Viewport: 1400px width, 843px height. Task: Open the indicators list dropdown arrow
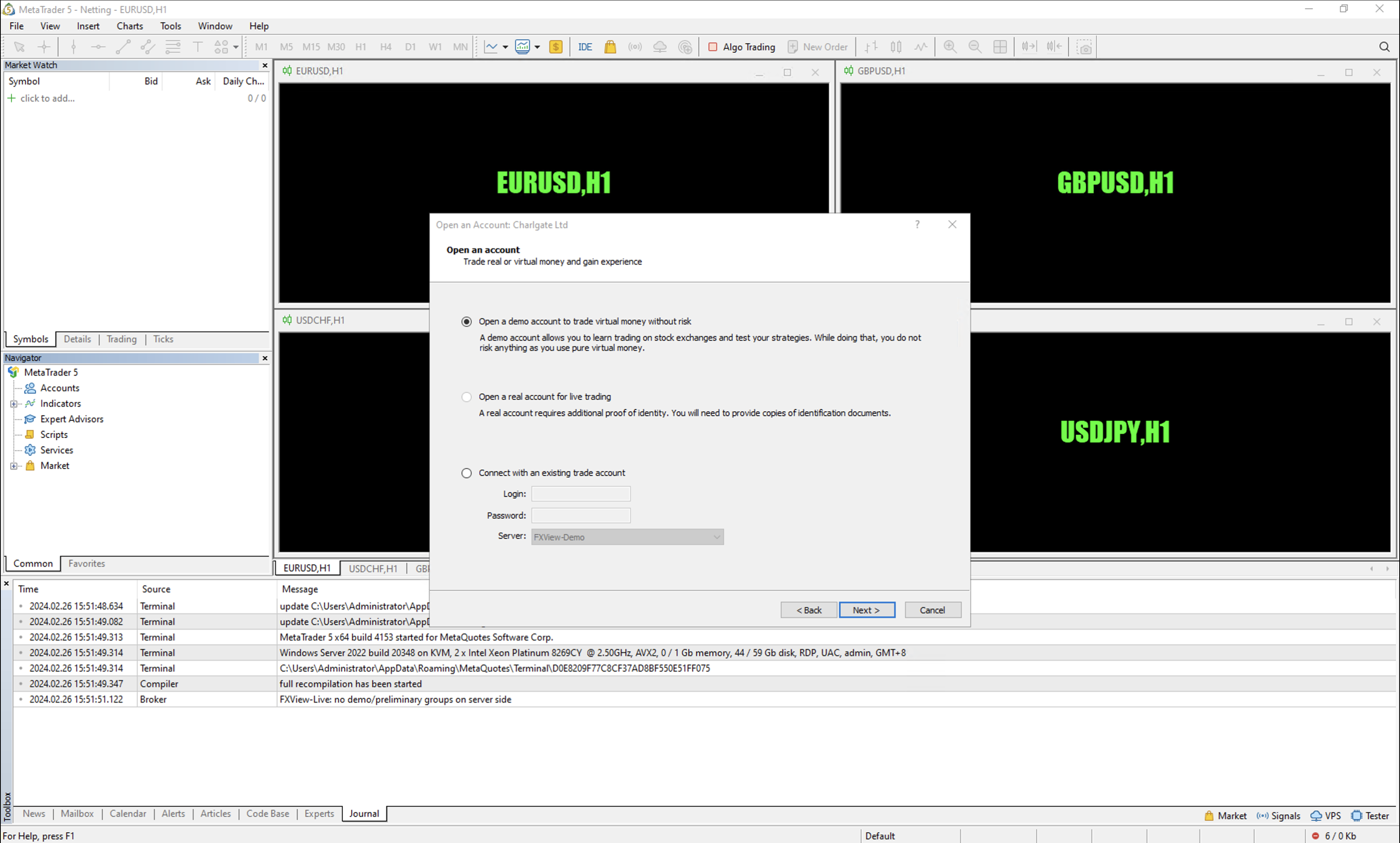point(537,47)
